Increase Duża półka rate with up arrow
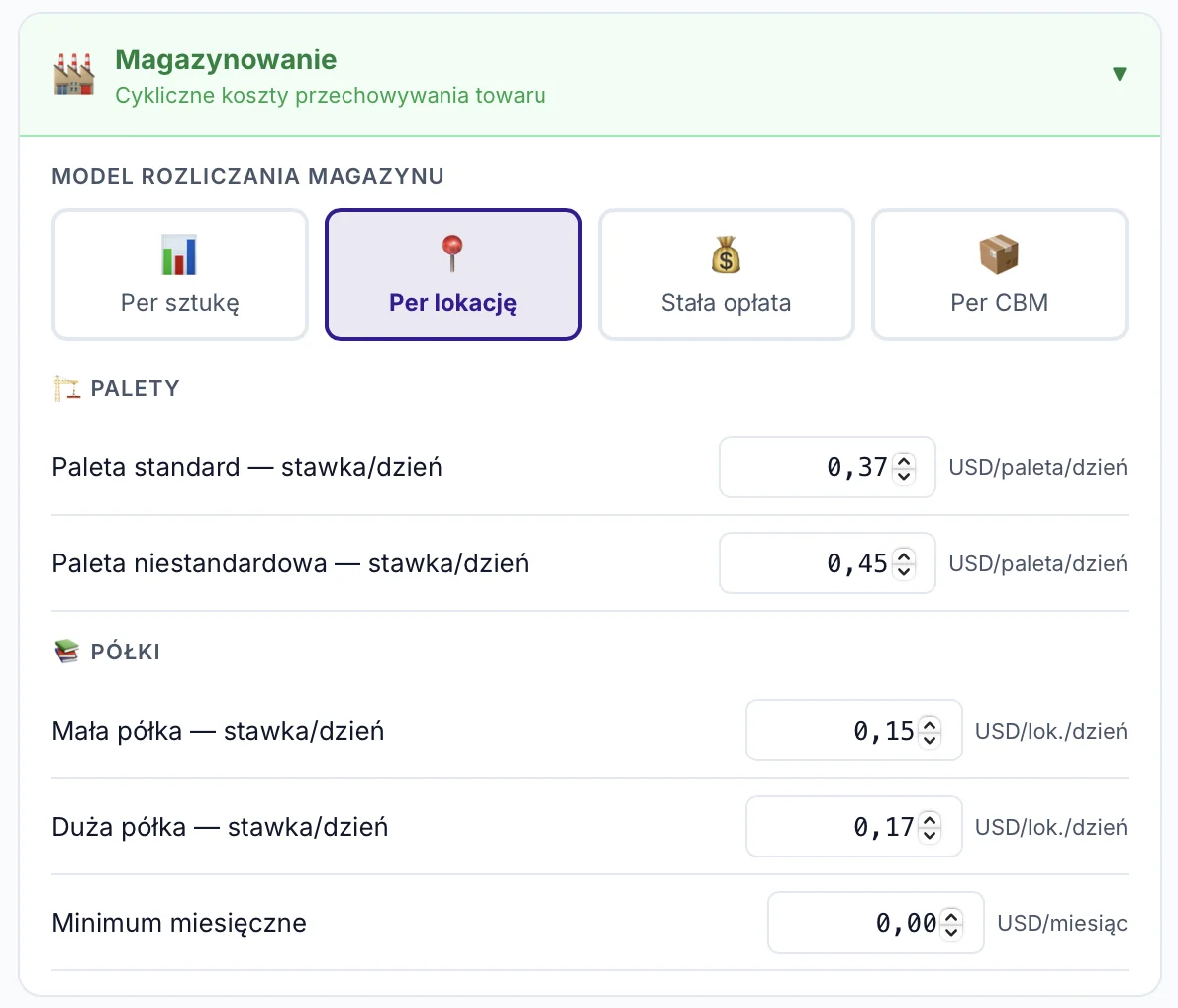This screenshot has height=1008, width=1178. [x=931, y=820]
